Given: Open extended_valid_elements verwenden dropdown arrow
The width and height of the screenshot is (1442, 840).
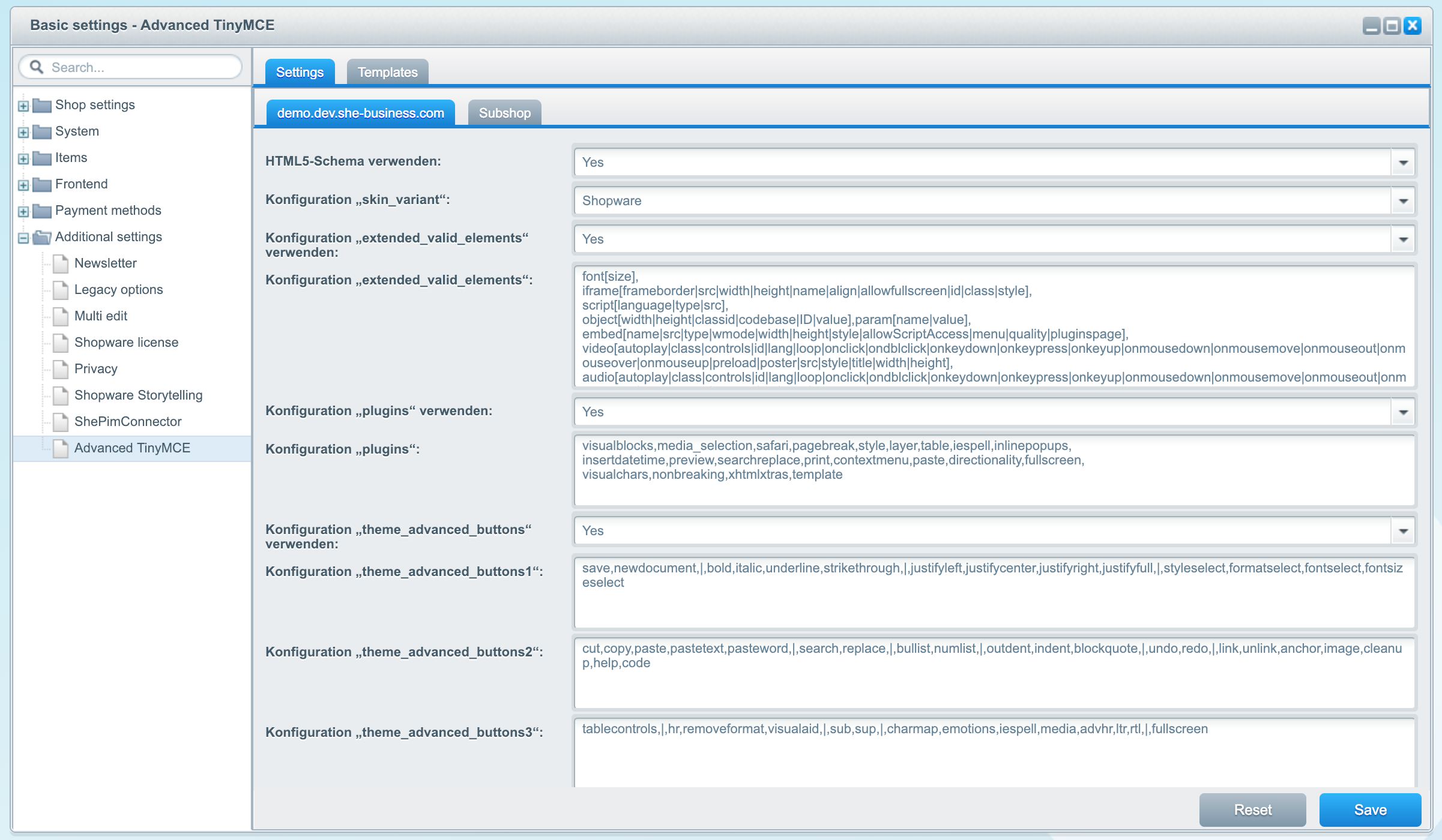Looking at the screenshot, I should [1403, 239].
